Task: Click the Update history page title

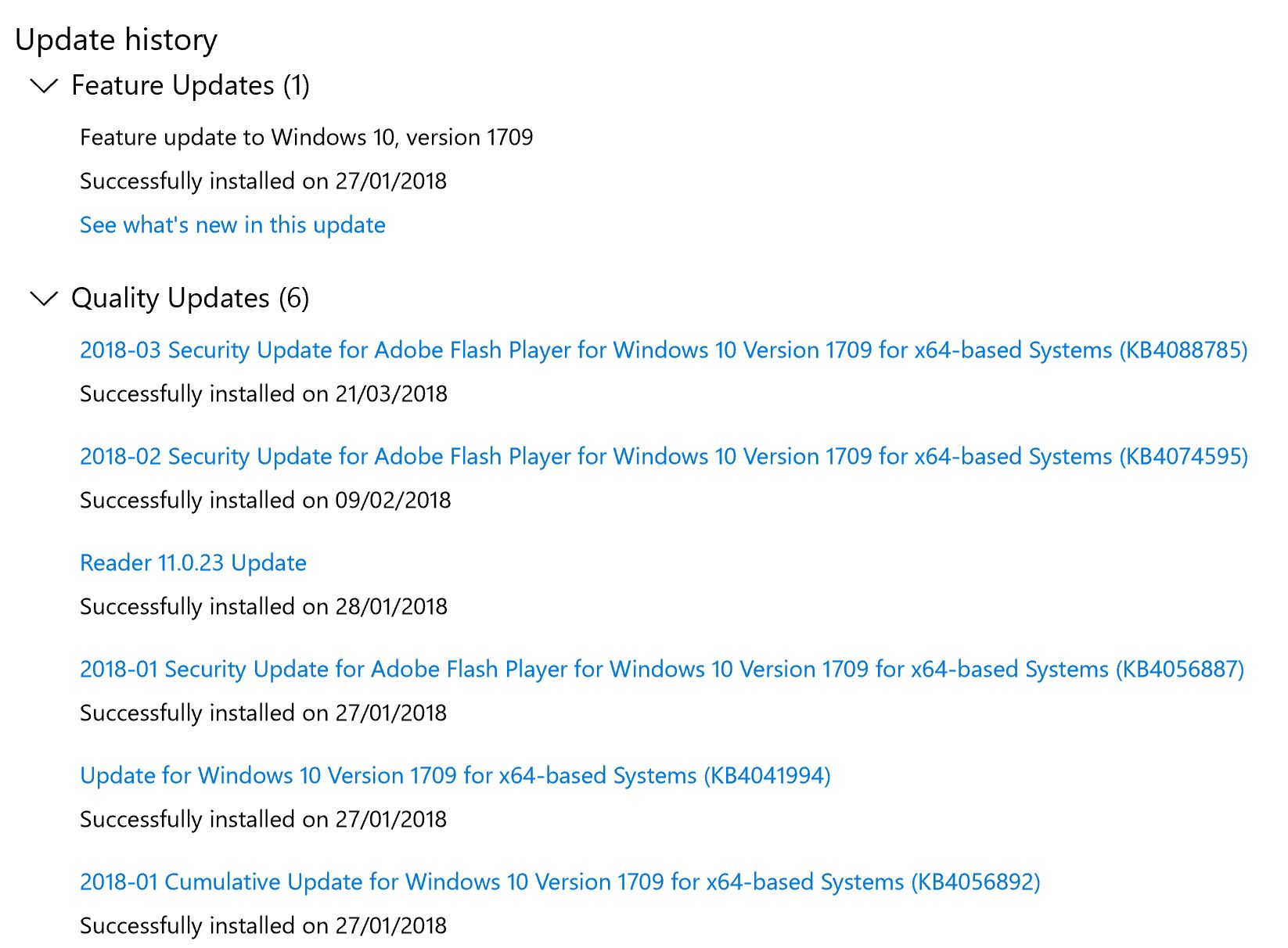Action: coord(116,40)
